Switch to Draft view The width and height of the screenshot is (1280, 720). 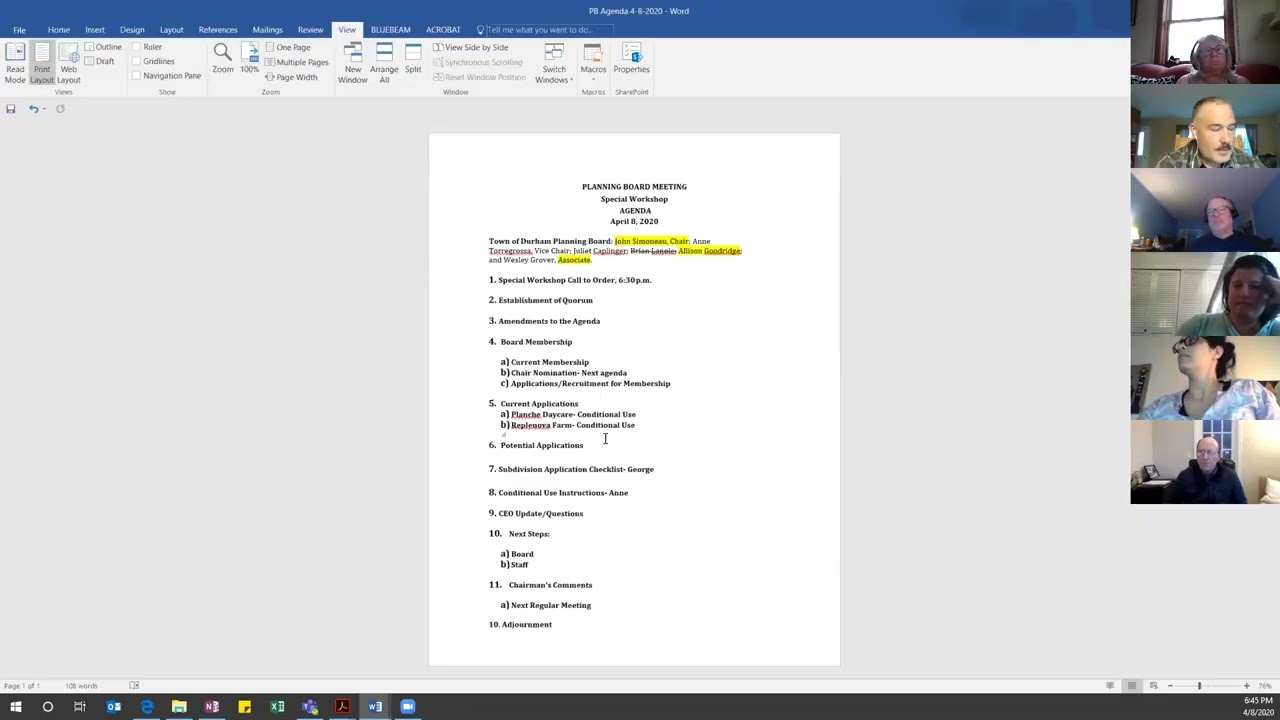tap(99, 61)
